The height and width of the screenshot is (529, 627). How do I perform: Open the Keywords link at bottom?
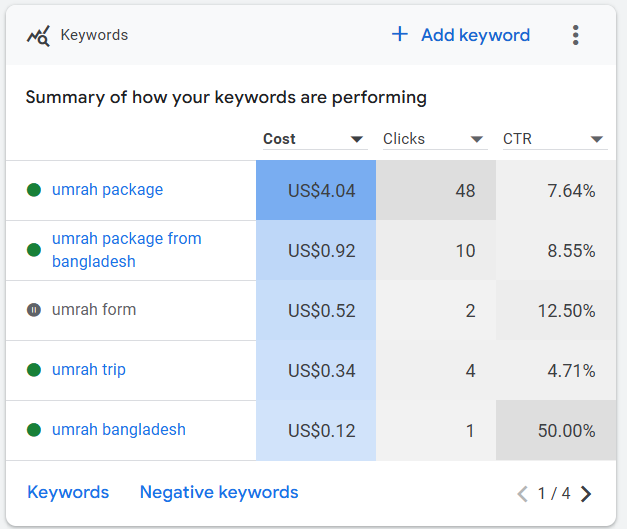click(x=68, y=492)
